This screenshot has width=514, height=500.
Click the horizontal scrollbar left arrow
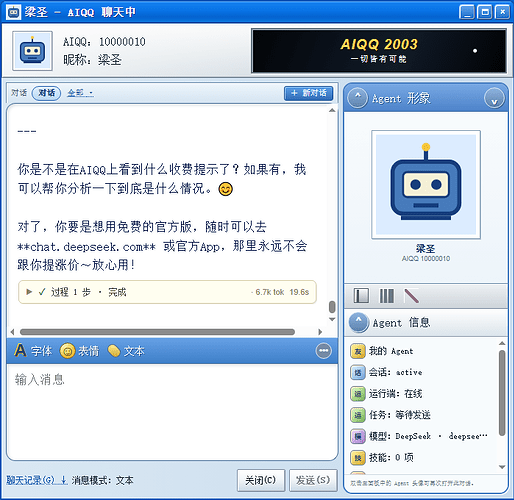point(12,332)
